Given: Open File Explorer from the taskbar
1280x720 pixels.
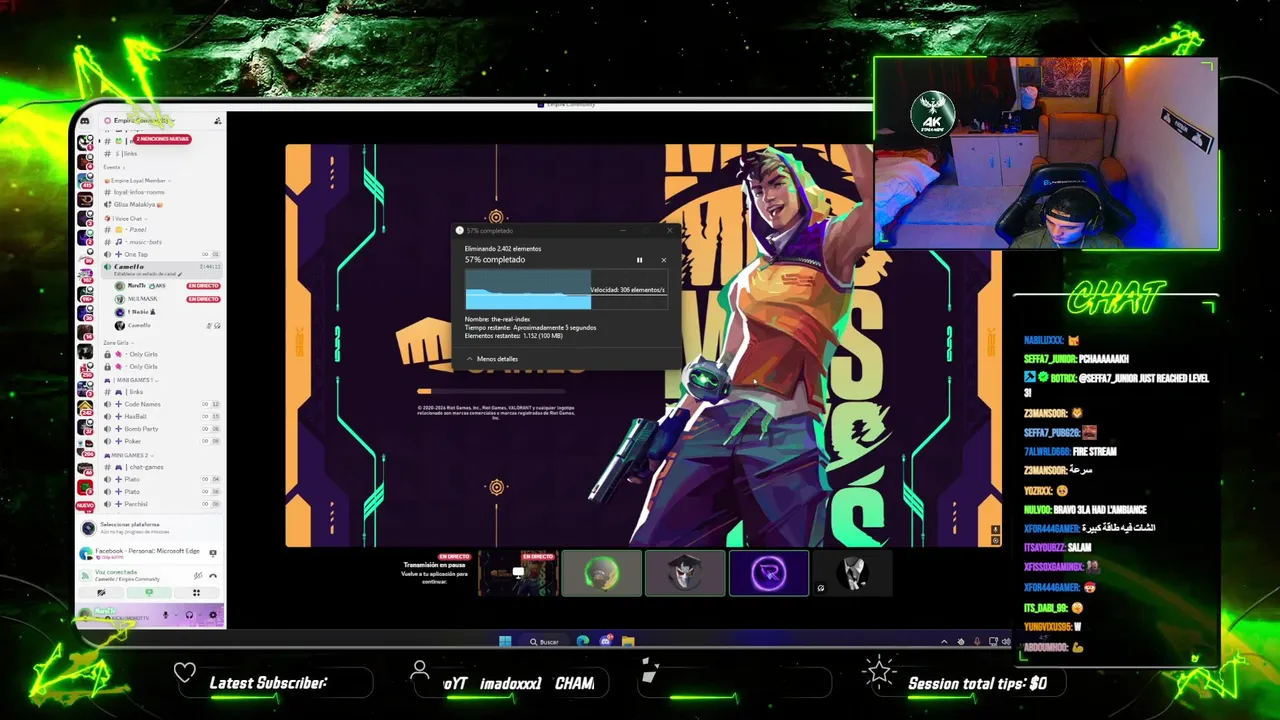Looking at the screenshot, I should [628, 641].
